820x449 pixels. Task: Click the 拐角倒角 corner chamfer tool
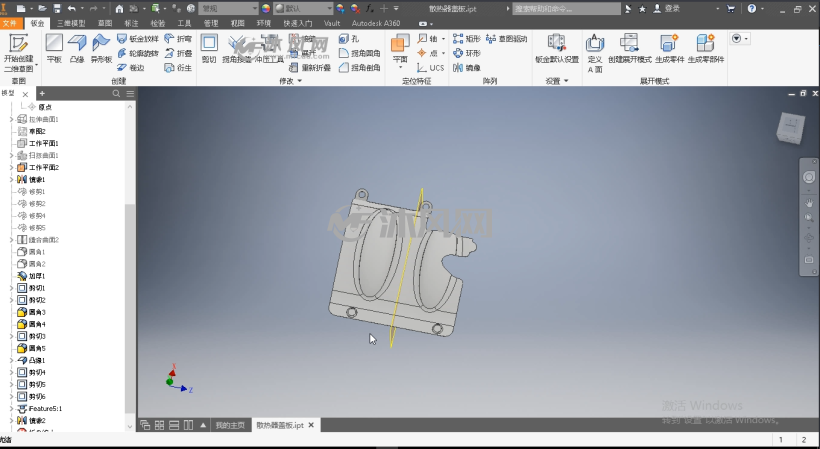pos(360,67)
